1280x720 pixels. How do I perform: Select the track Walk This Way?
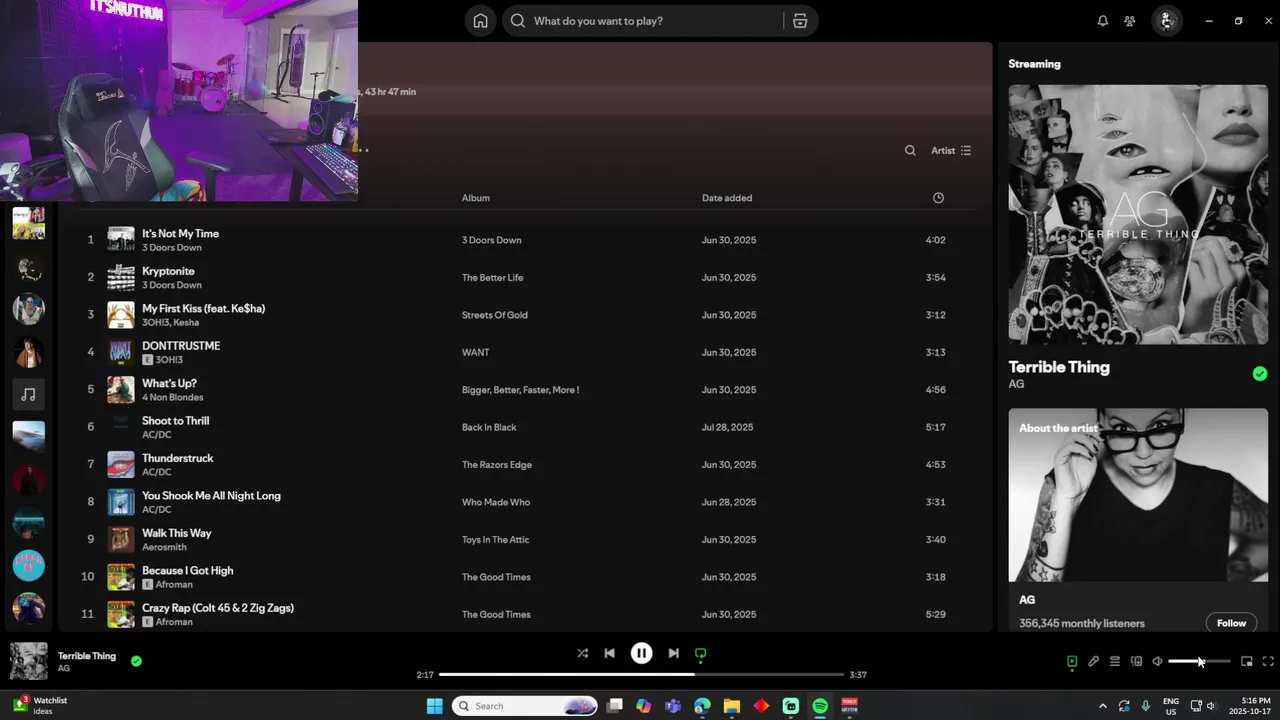[176, 533]
